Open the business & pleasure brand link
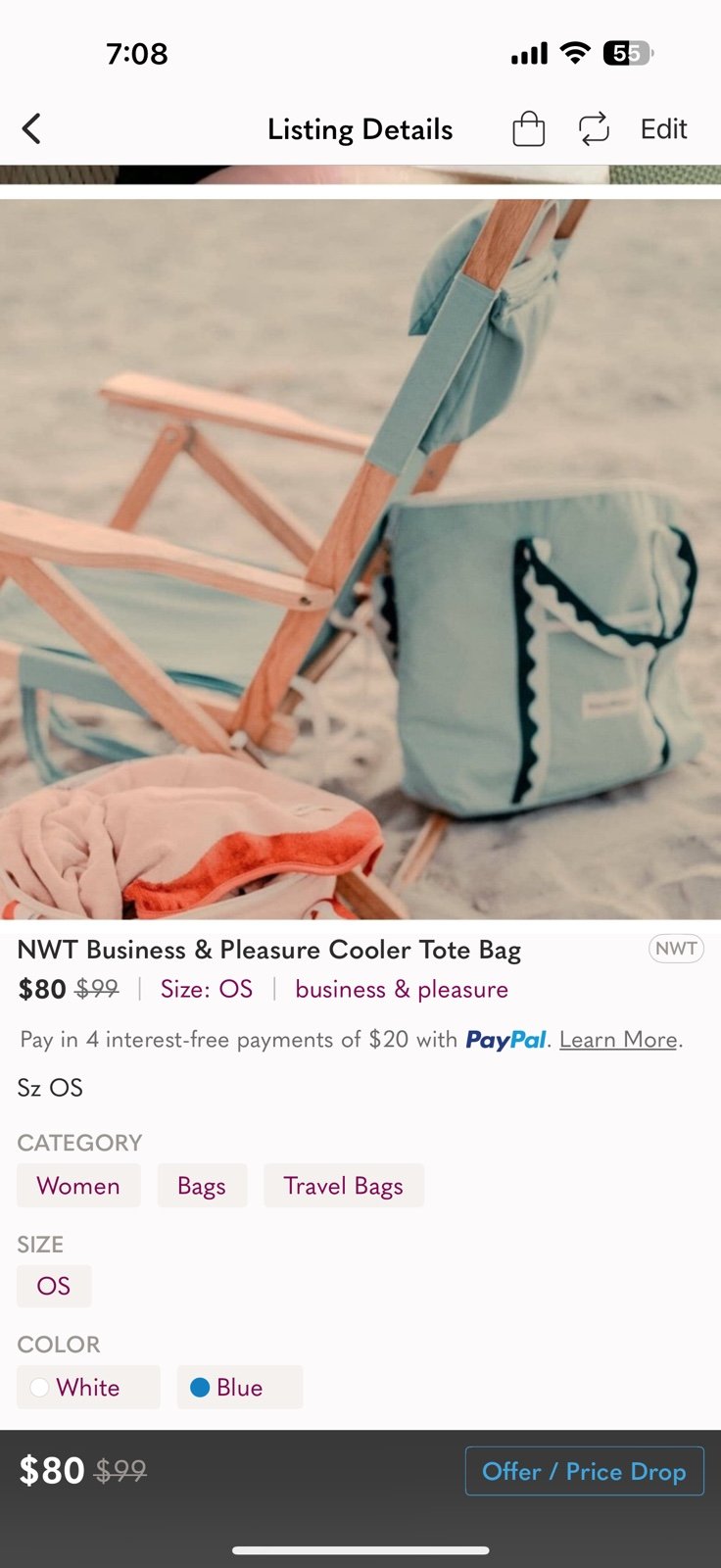 point(402,990)
